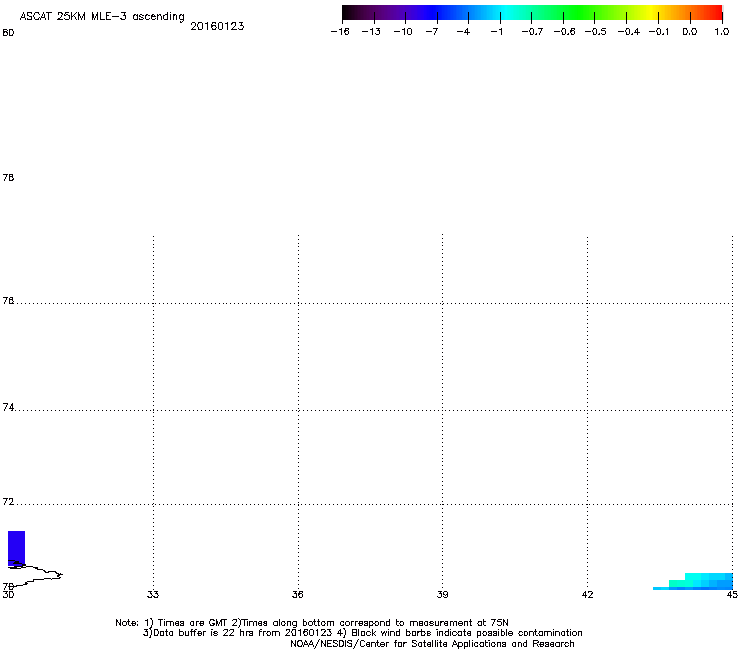This screenshot has width=740, height=650.
Task: Click the black coastline outline at lower left
Action: [35, 574]
